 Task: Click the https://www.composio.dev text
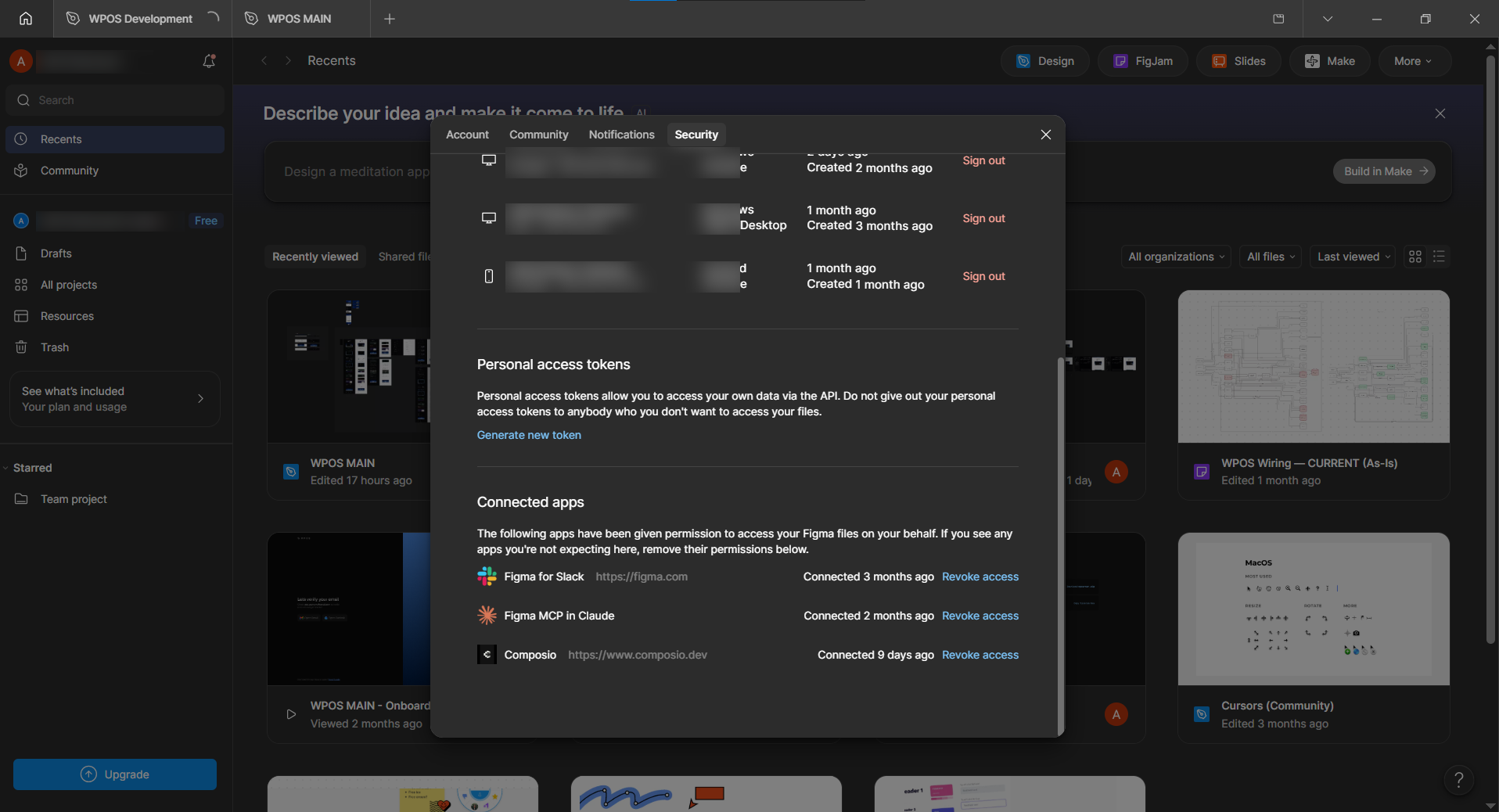tap(638, 655)
